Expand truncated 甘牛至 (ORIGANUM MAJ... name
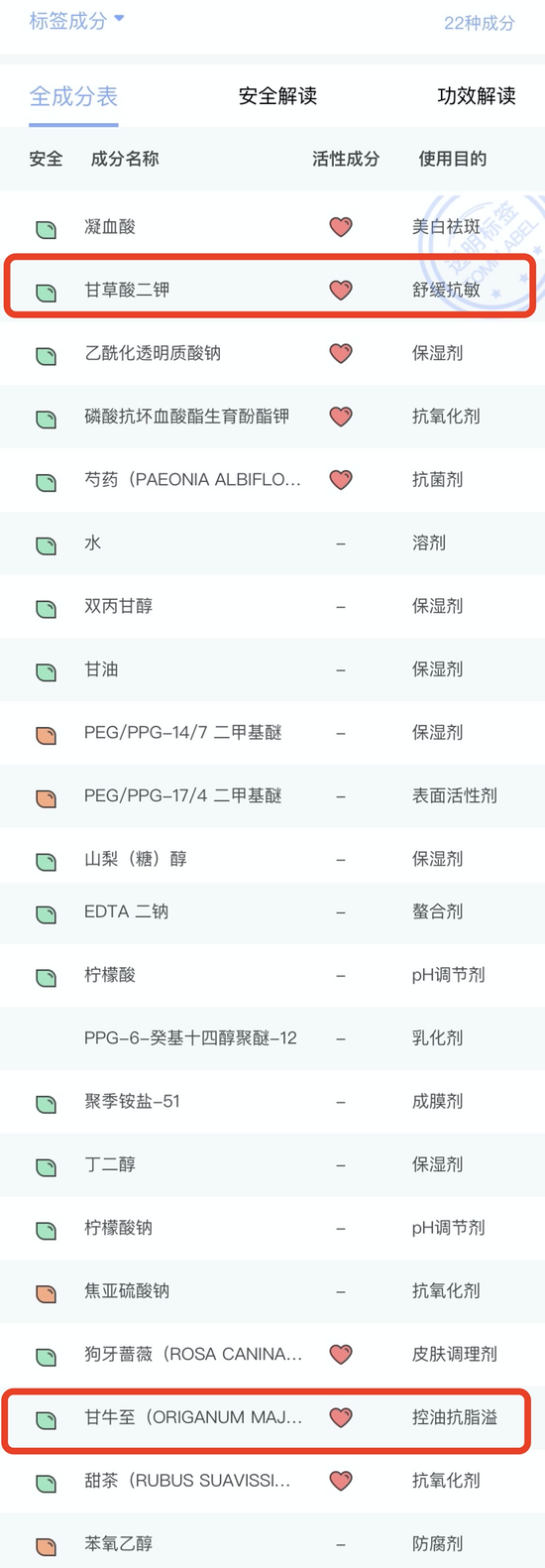This screenshot has height=1568, width=545. (x=193, y=1417)
